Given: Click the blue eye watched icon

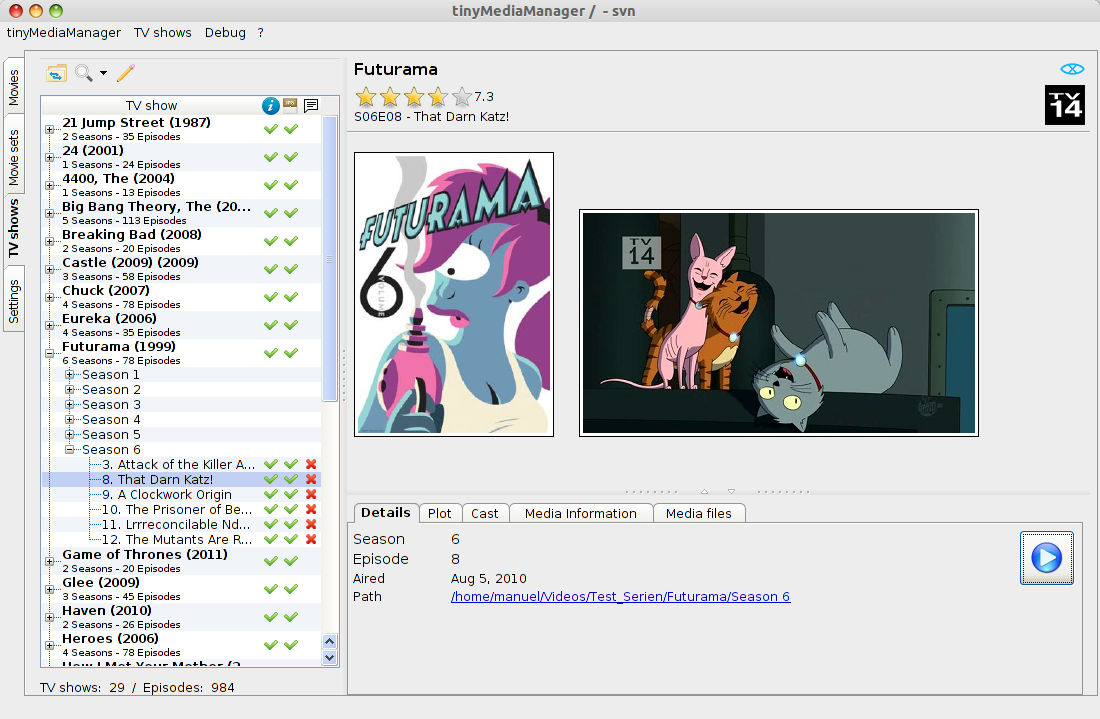Looking at the screenshot, I should 1072,69.
